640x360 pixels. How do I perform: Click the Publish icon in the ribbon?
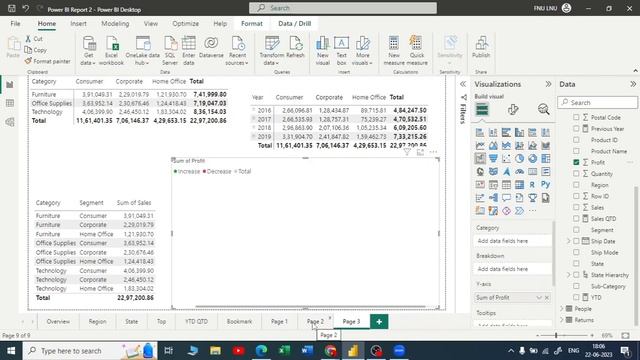click(481, 47)
